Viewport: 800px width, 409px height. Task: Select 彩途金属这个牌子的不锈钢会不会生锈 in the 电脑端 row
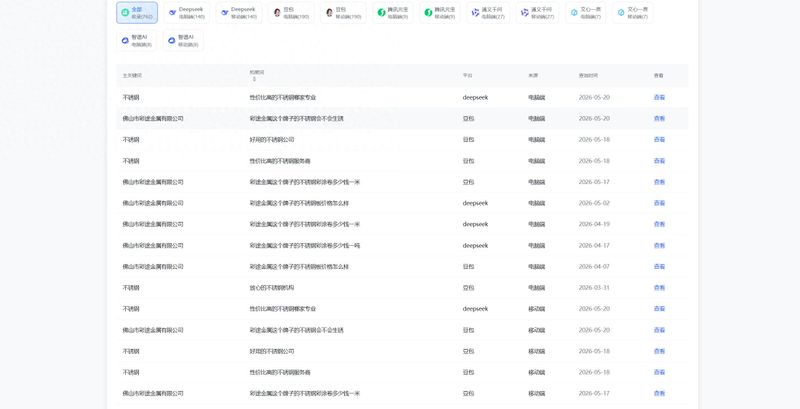[x=296, y=118]
